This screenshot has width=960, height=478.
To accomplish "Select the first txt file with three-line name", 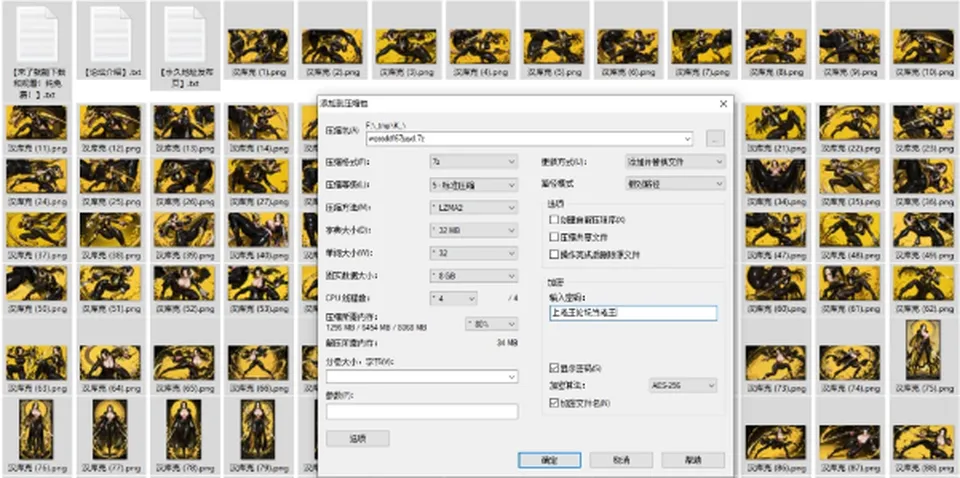I will click(37, 34).
